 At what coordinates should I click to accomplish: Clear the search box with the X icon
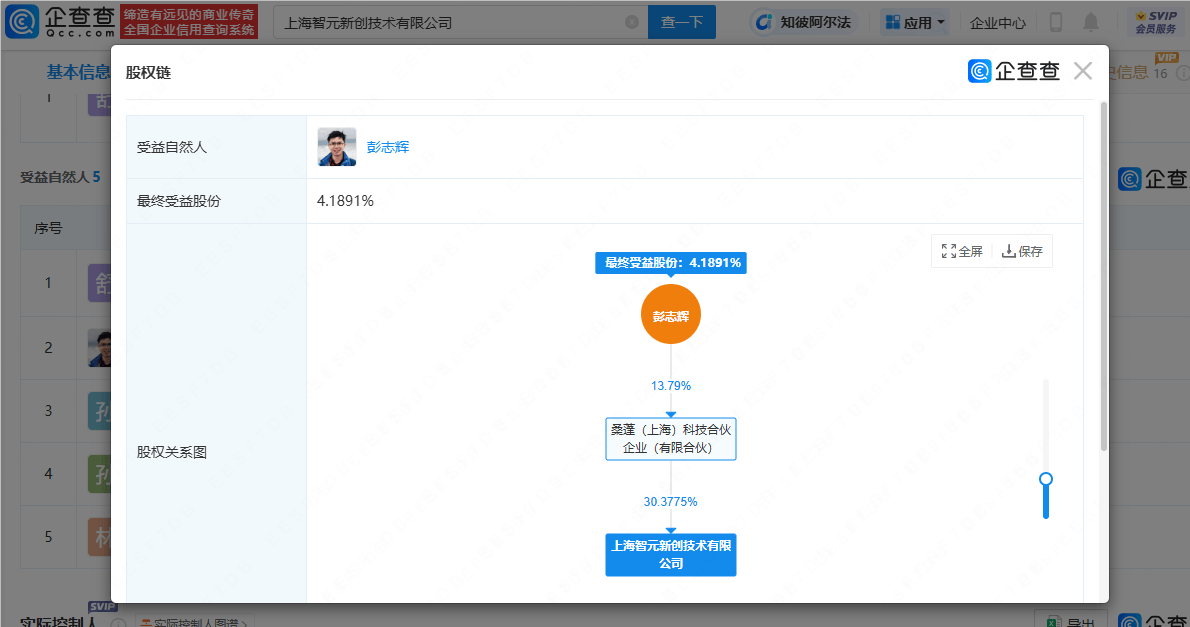tap(631, 22)
